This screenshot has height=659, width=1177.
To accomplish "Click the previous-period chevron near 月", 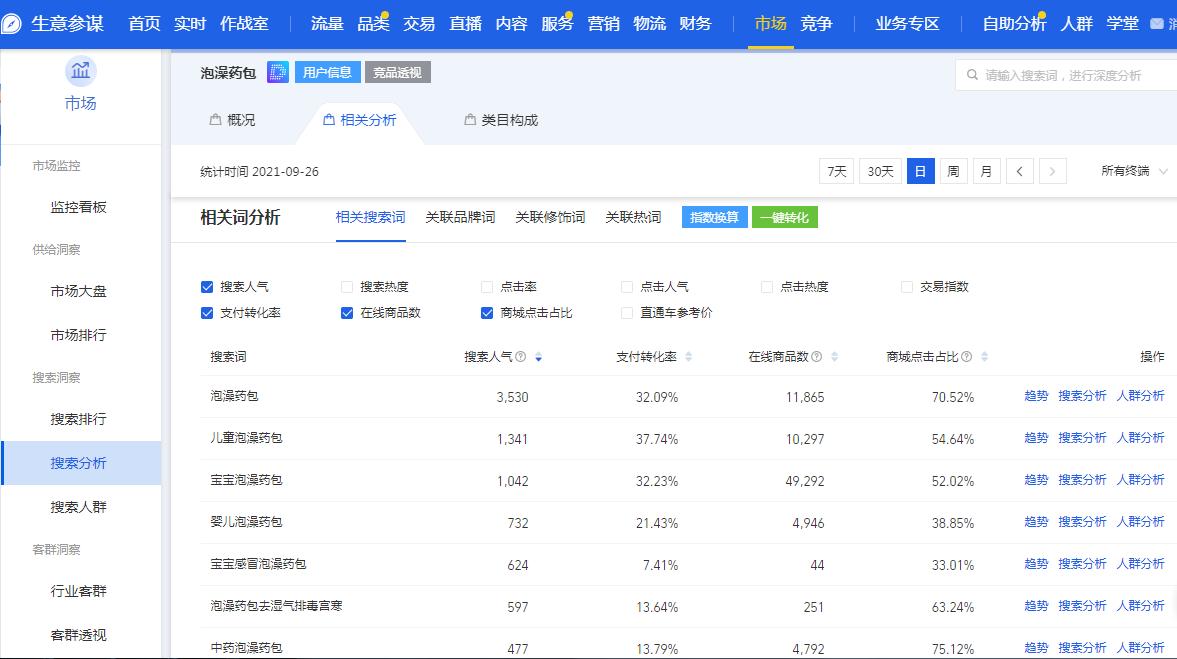I will [x=1019, y=171].
